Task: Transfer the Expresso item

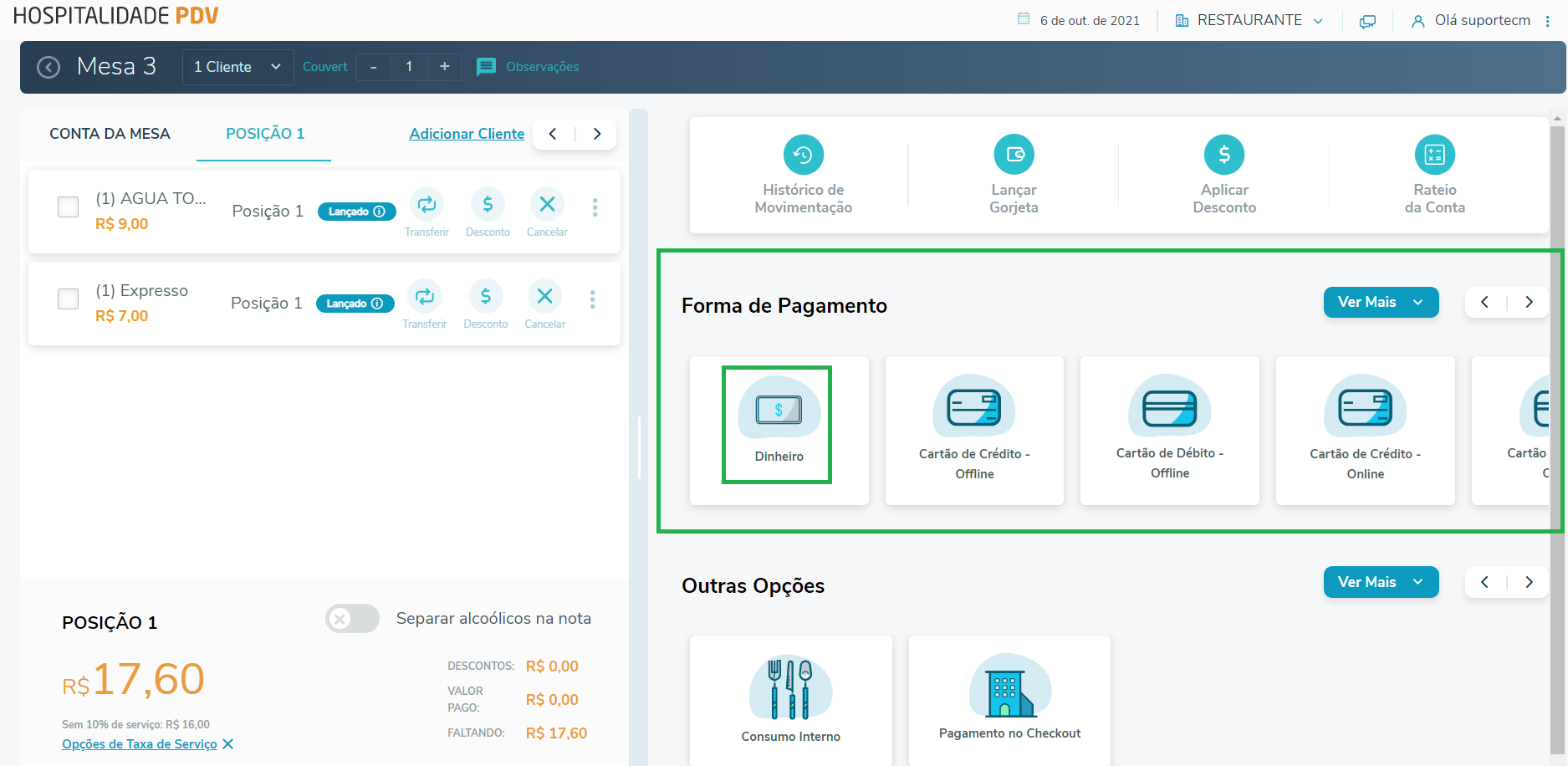Action: click(x=425, y=304)
